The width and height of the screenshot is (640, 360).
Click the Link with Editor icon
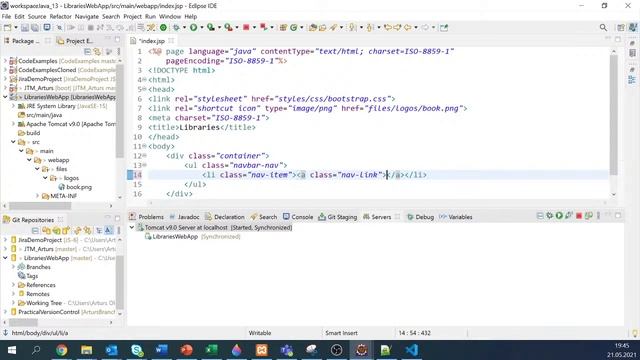[97, 51]
